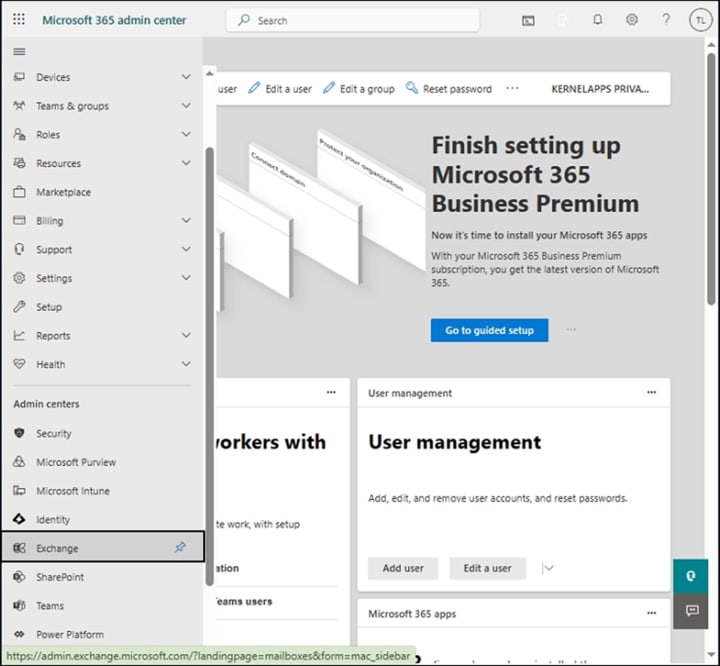Expand the Settings chevron
The height and width of the screenshot is (666, 720).
[x=186, y=278]
